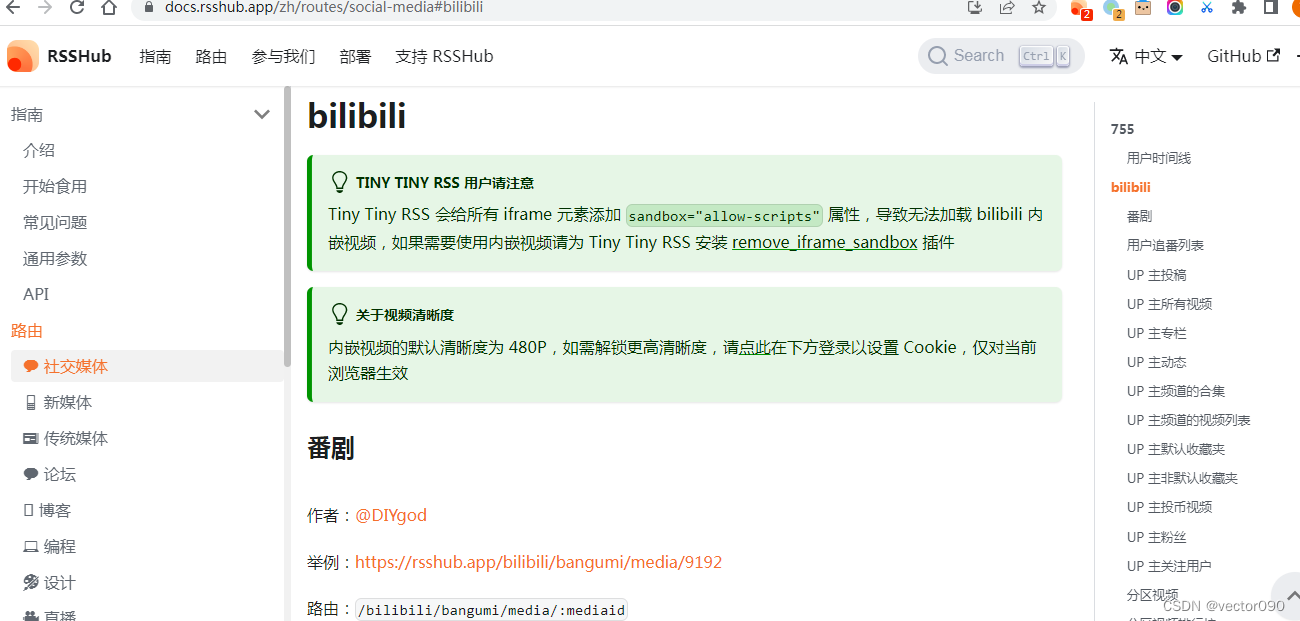Click the palette icon beside 设计
1300x621 pixels.
31,582
